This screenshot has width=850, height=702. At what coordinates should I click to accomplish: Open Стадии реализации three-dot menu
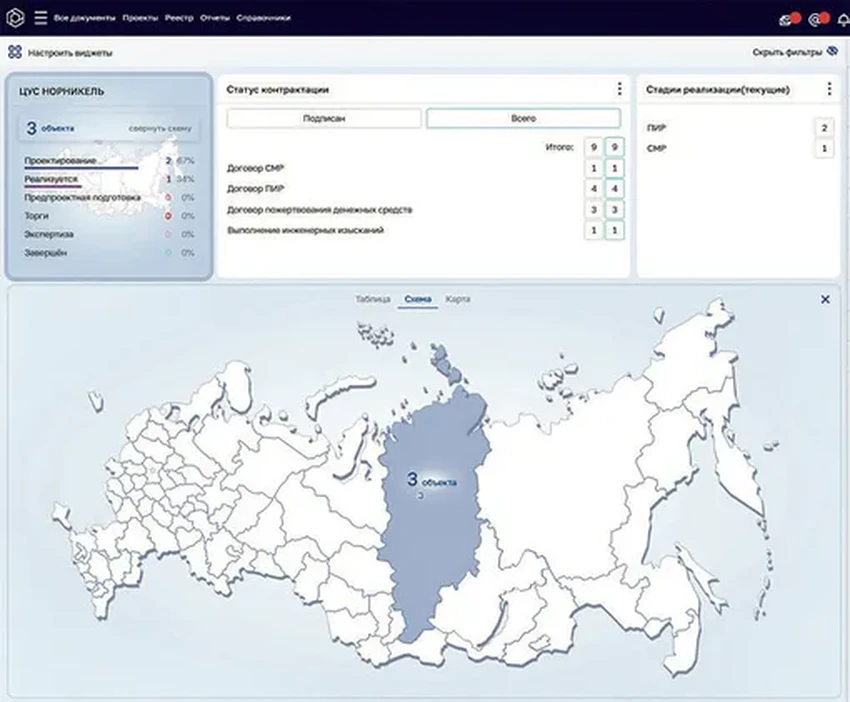[x=829, y=89]
